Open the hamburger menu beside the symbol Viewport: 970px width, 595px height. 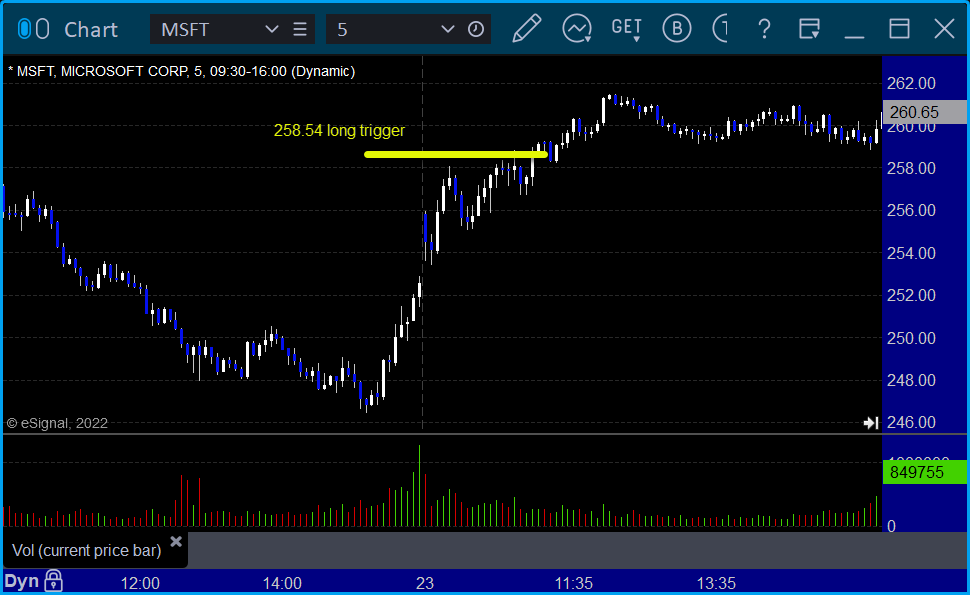click(300, 29)
